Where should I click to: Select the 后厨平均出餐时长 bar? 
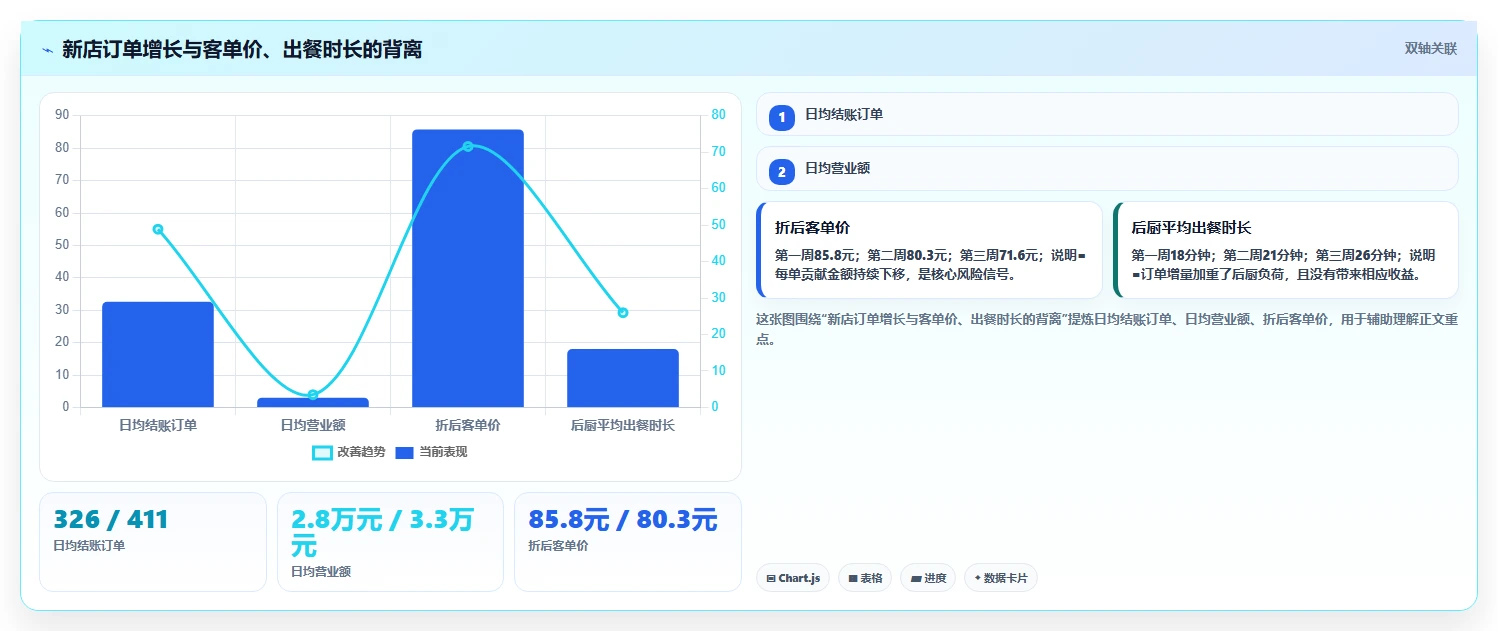pyautogui.click(x=623, y=378)
